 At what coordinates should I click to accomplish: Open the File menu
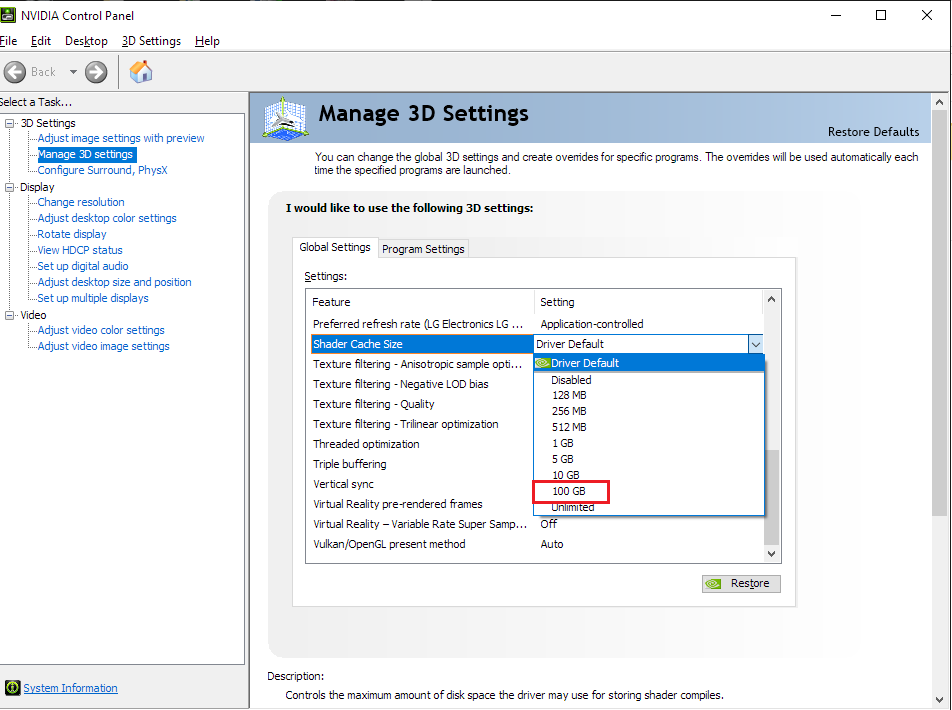pyautogui.click(x=8, y=41)
